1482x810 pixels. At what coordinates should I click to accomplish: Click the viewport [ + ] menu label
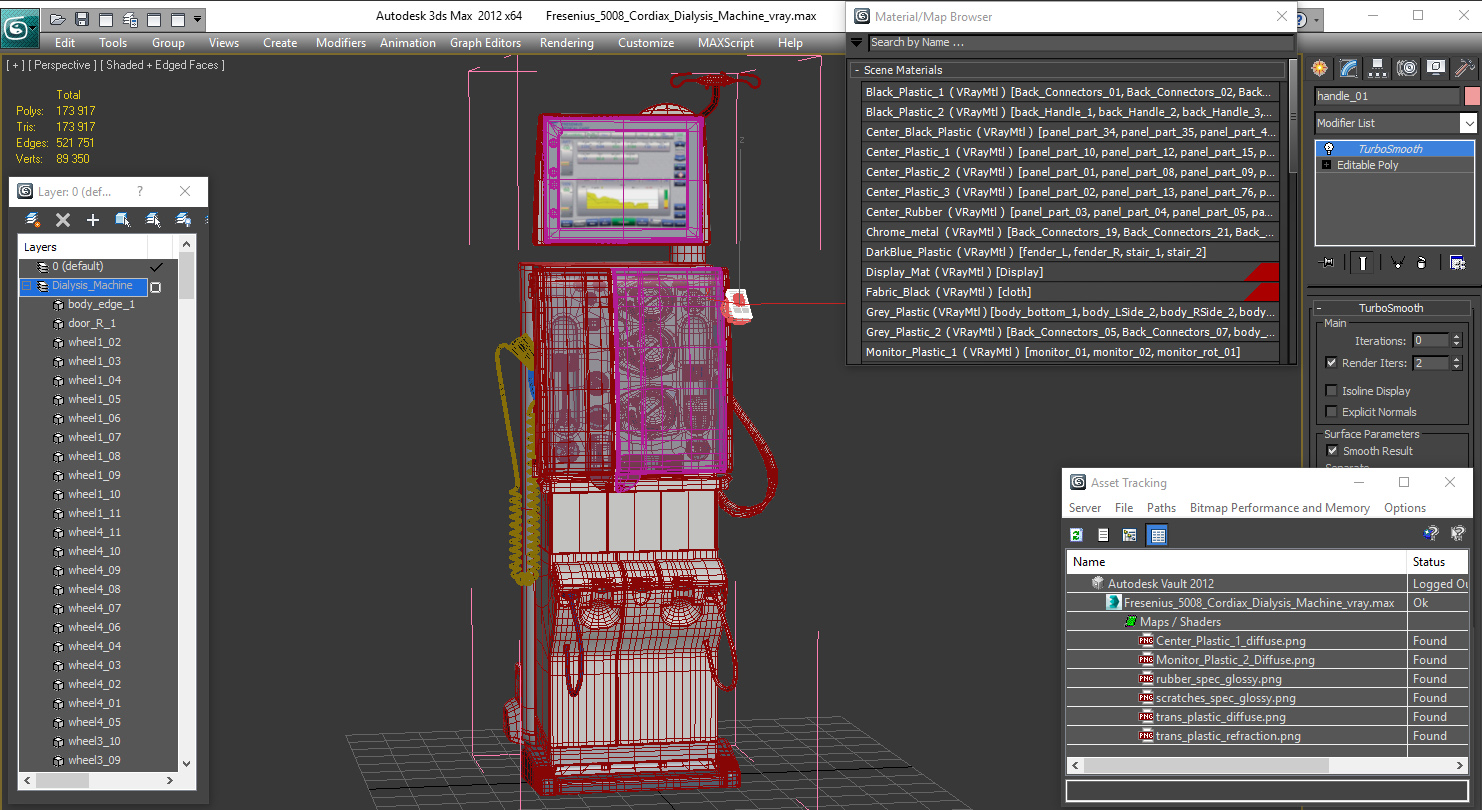click(15, 65)
